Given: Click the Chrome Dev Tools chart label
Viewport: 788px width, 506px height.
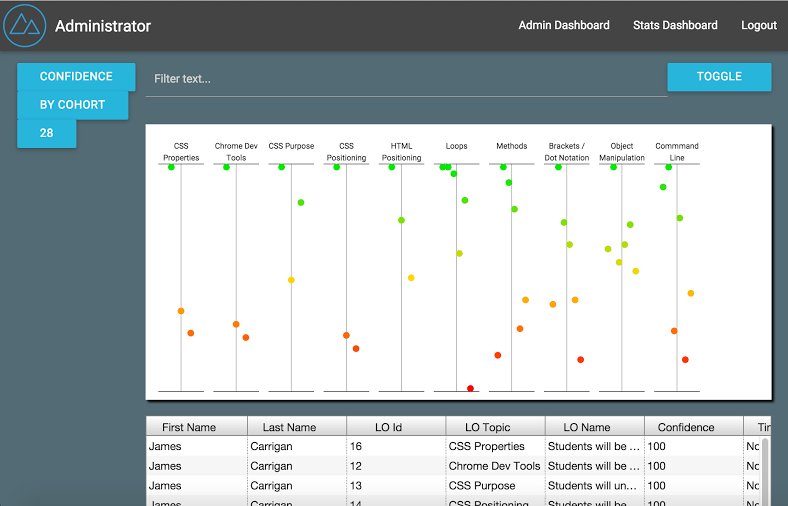Looking at the screenshot, I should [x=236, y=152].
